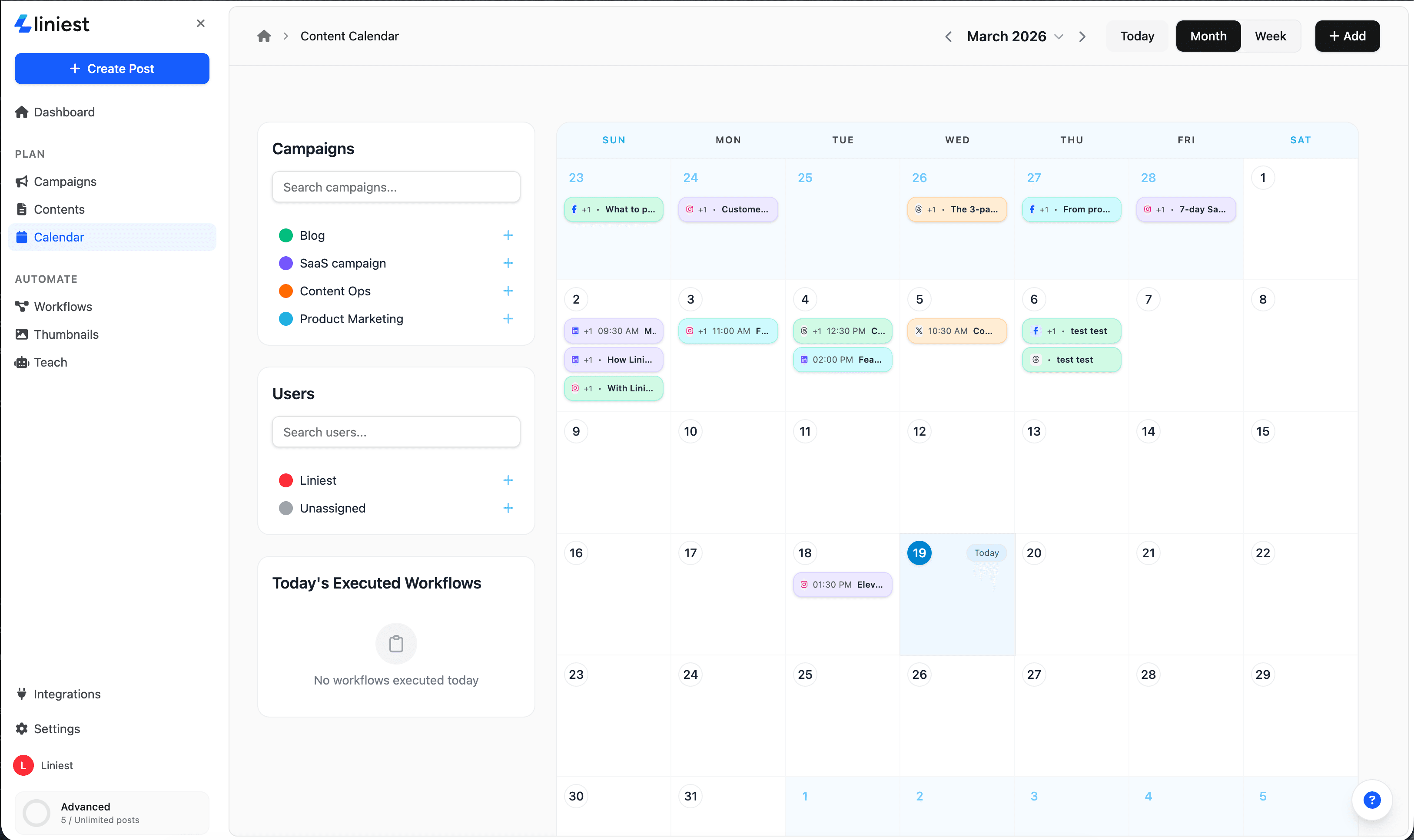Click the Integrations plug icon
Screen dimensions: 1414x840
pyautogui.click(x=22, y=693)
